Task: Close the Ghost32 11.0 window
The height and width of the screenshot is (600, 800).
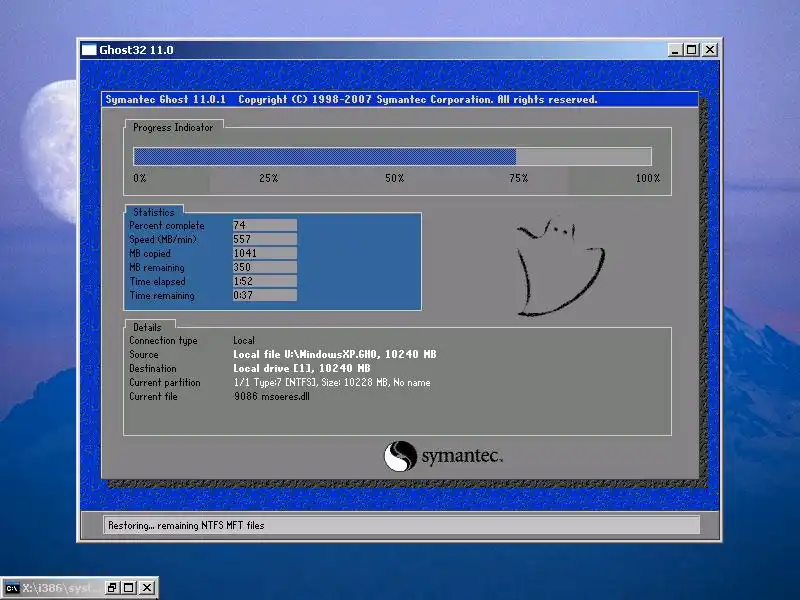Action: point(710,50)
